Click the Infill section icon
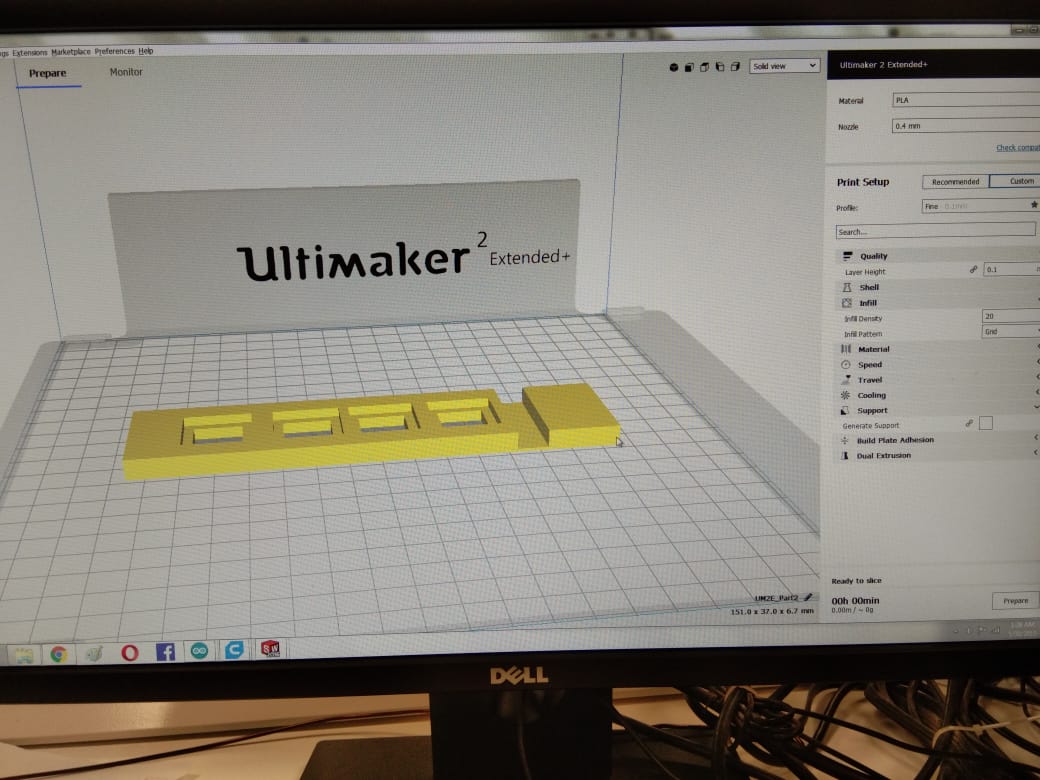Image resolution: width=1040 pixels, height=780 pixels. coord(847,303)
